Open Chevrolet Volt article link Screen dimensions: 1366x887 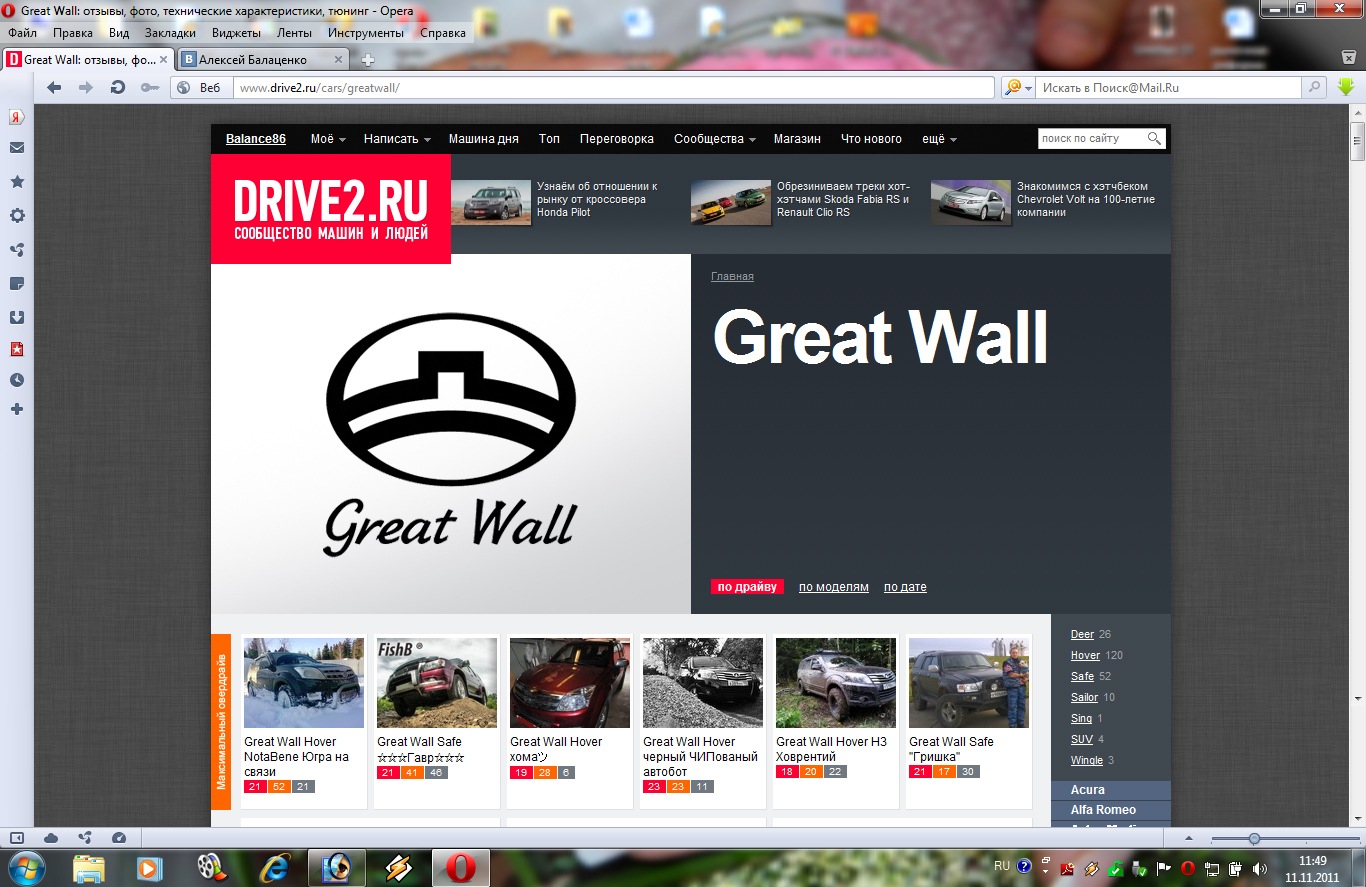1086,199
